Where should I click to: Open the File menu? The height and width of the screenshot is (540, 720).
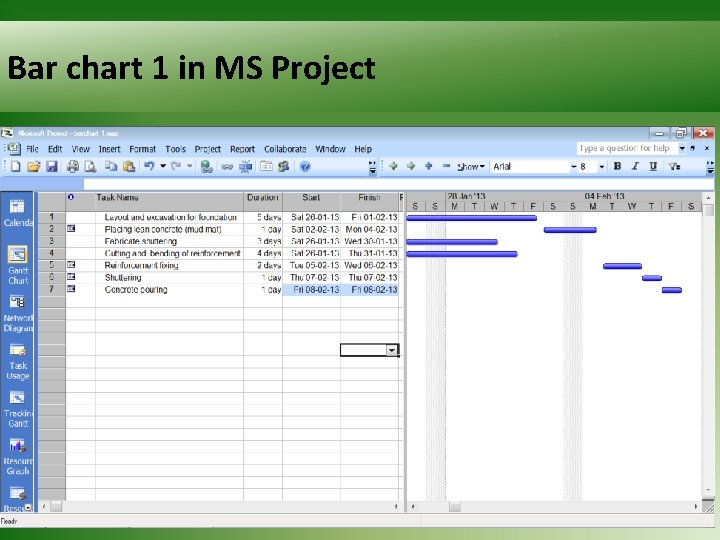(x=32, y=149)
